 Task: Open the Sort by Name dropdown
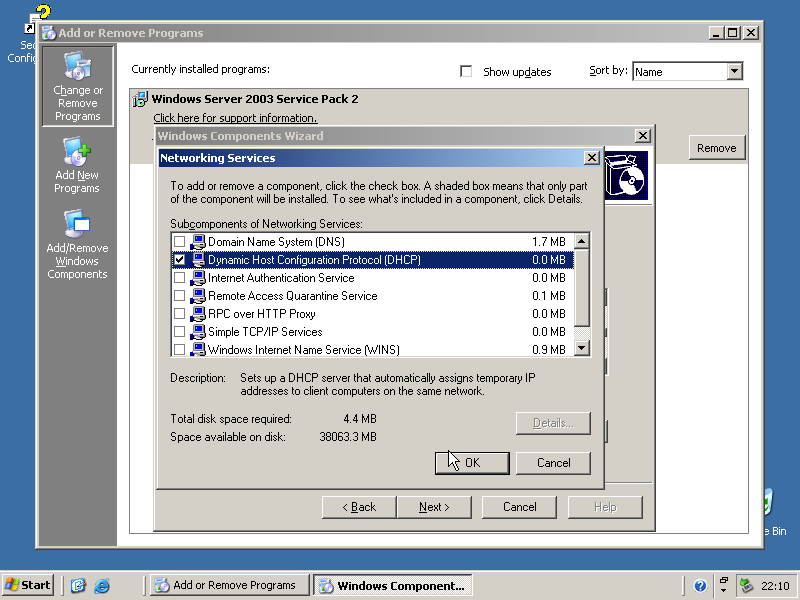735,71
